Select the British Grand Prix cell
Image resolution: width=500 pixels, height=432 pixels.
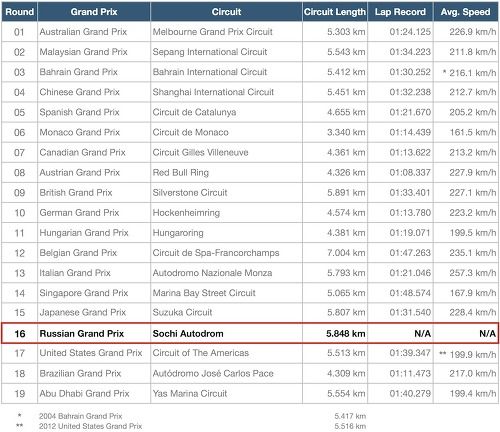click(x=94, y=192)
